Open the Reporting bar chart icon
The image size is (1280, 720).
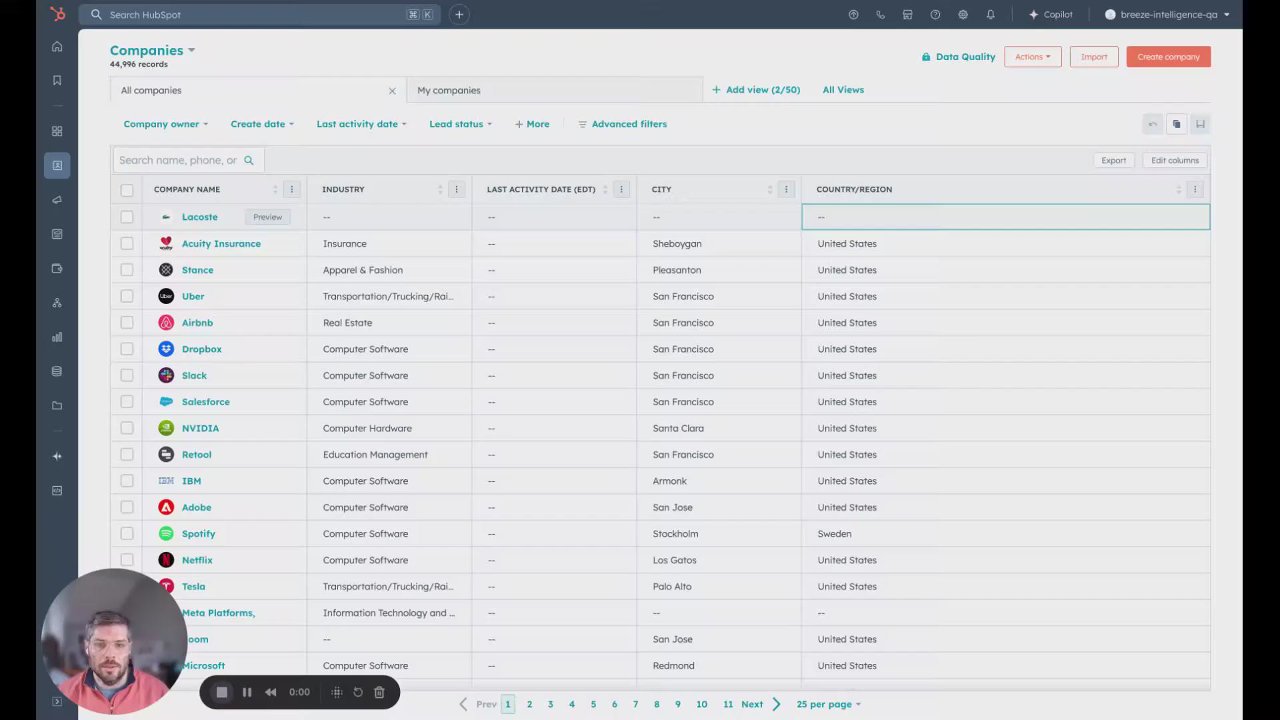pyautogui.click(x=57, y=337)
